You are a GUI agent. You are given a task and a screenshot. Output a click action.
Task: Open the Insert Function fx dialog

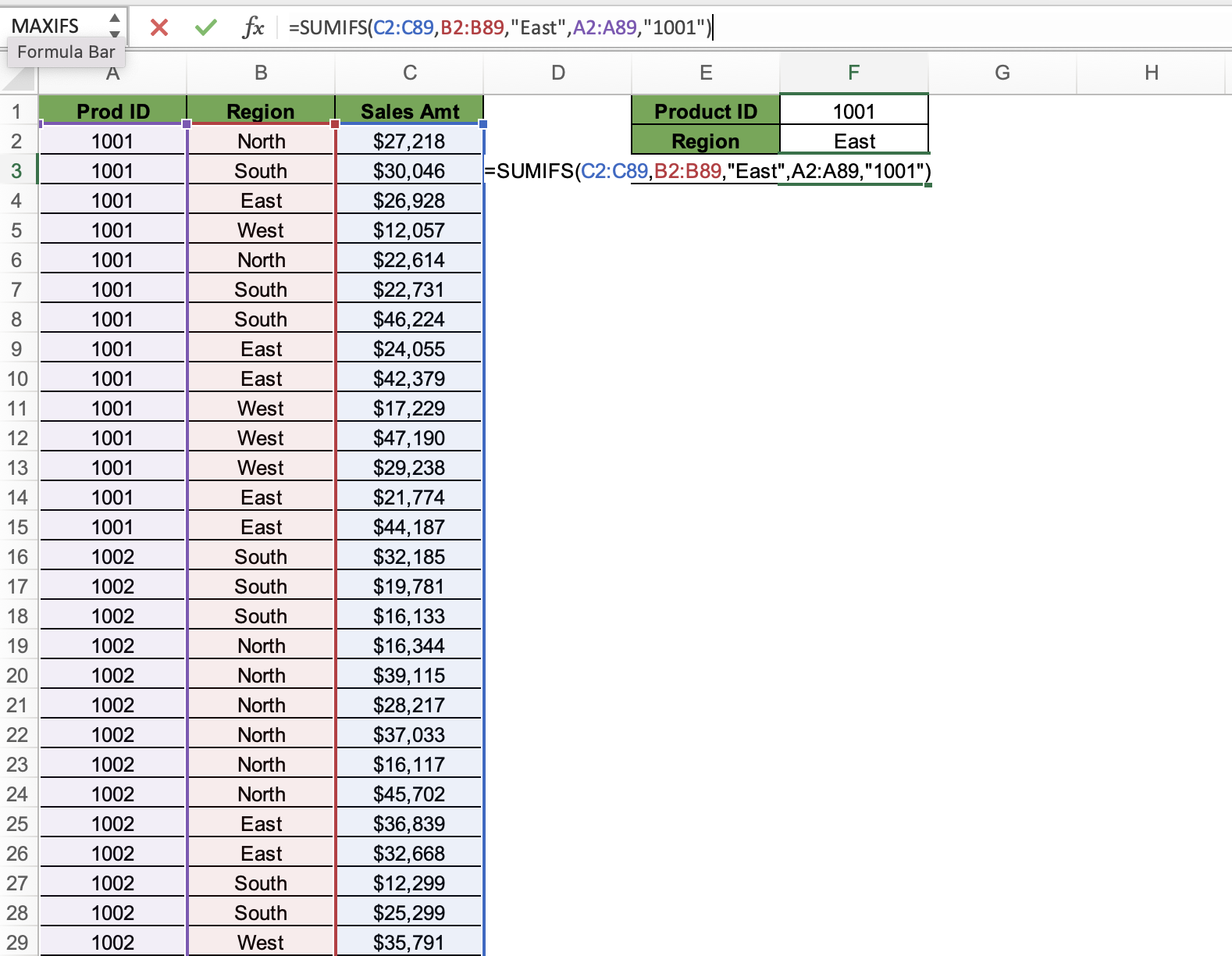[253, 27]
